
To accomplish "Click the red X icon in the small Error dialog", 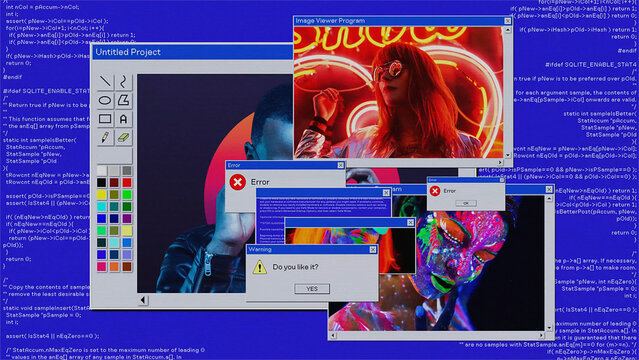I will click(435, 190).
